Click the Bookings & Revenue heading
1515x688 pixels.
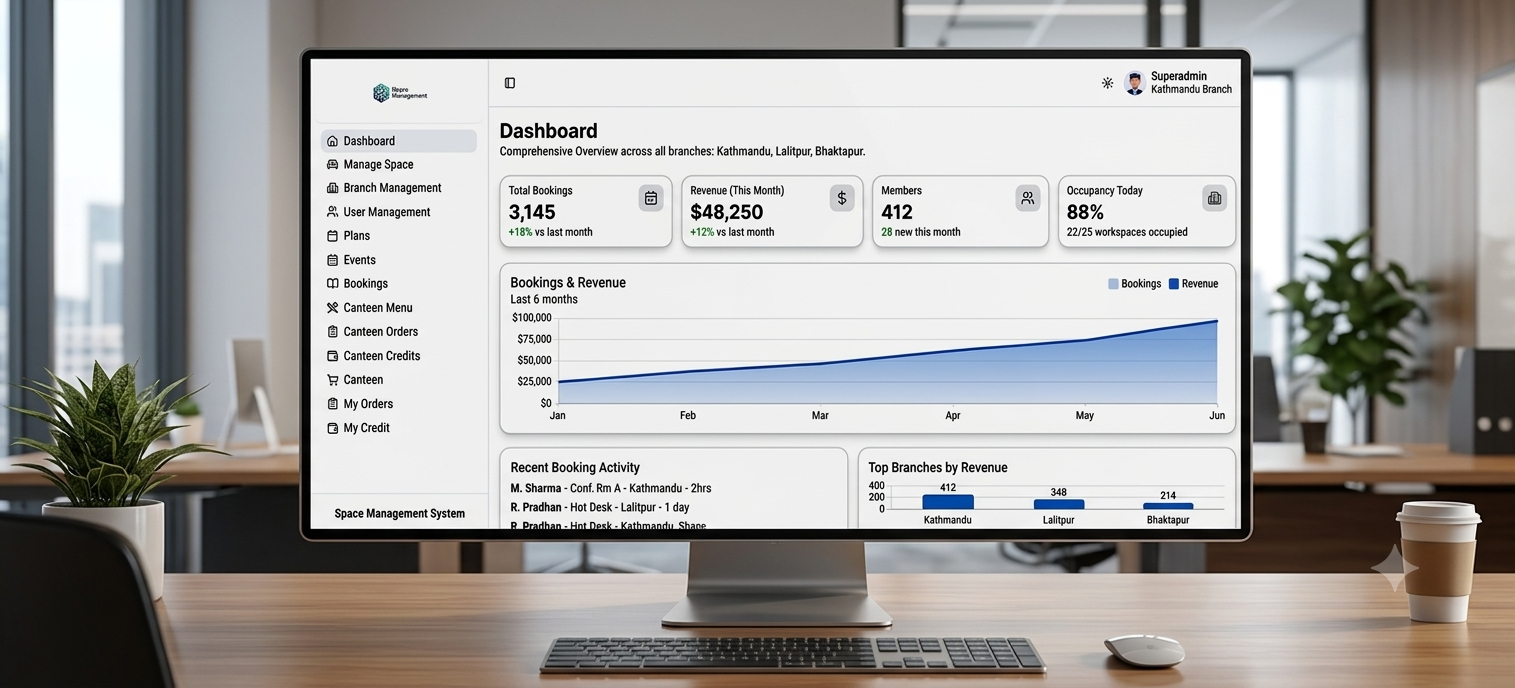[568, 283]
